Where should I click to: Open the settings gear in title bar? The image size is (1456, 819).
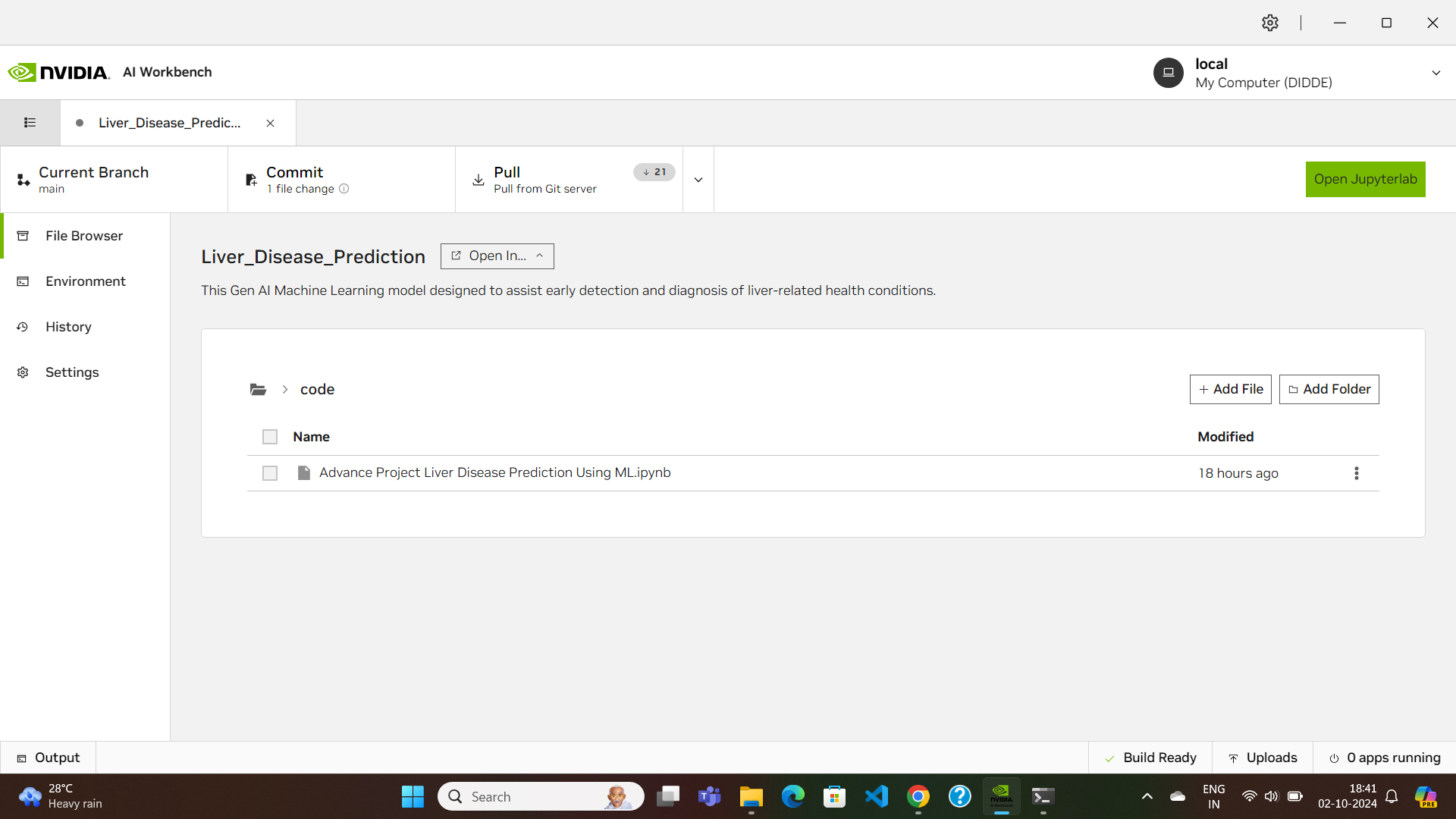pos(1270,23)
